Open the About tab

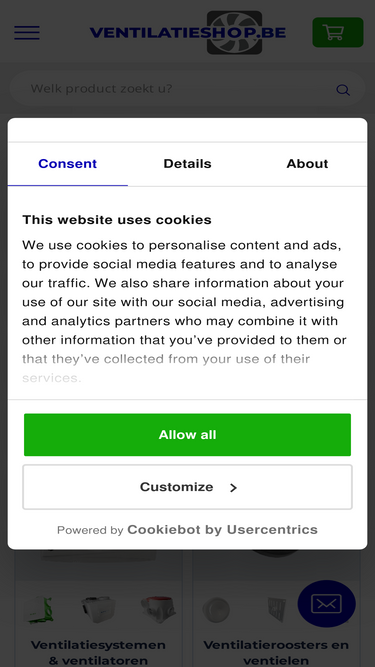point(307,164)
